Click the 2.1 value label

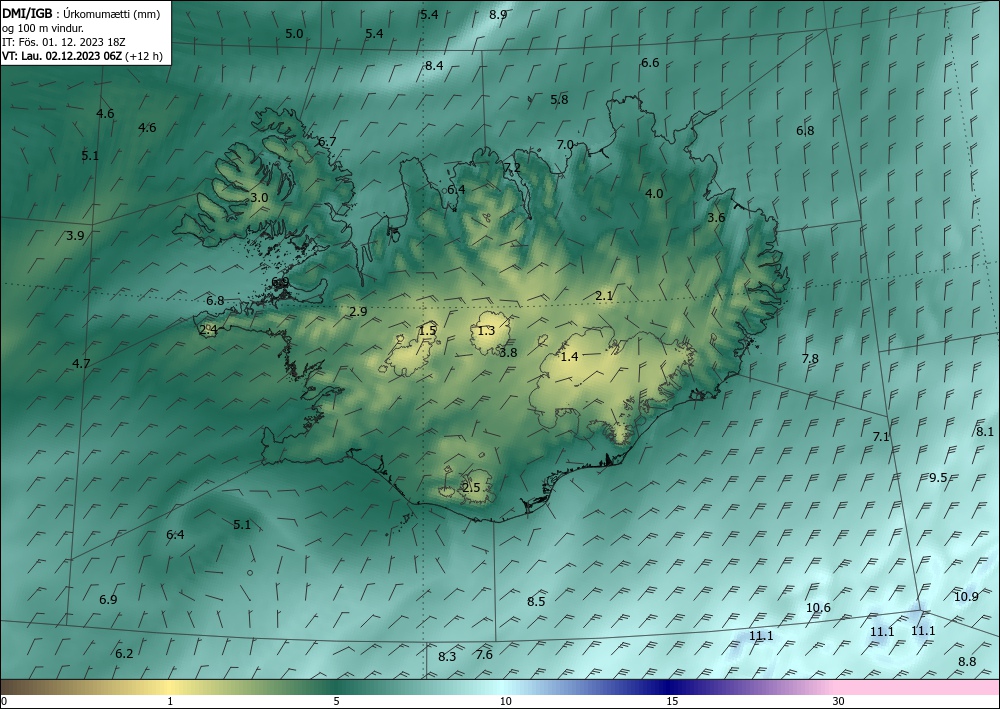tap(604, 295)
